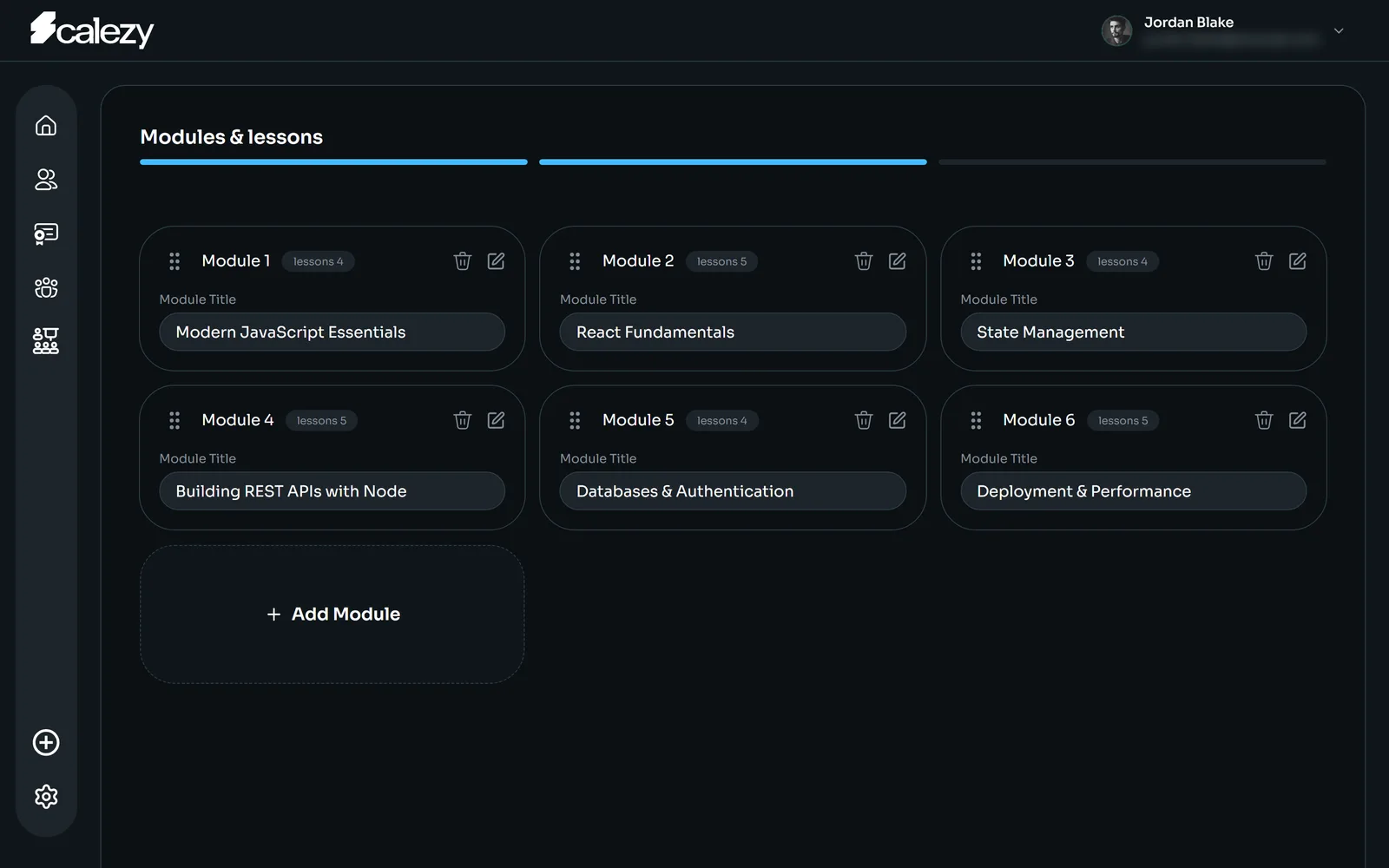Click the Add Module button
1389x868 pixels.
click(x=332, y=615)
